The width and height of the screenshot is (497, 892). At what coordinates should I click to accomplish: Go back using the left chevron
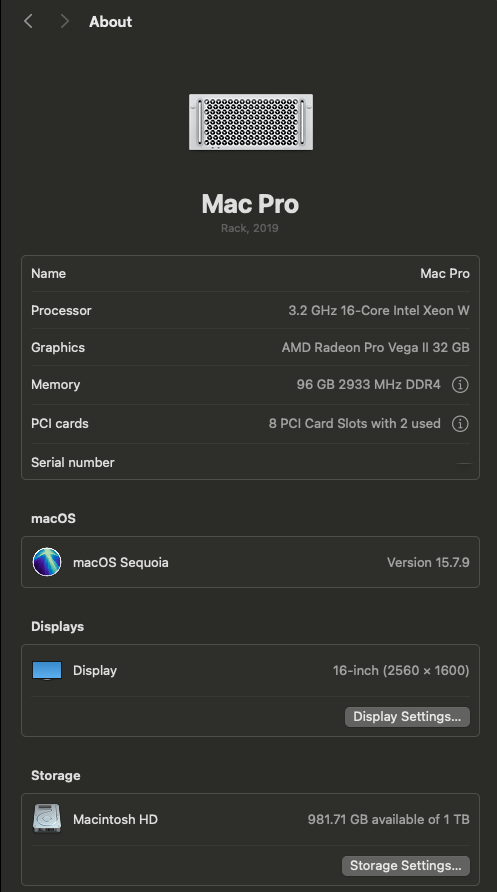coord(28,22)
